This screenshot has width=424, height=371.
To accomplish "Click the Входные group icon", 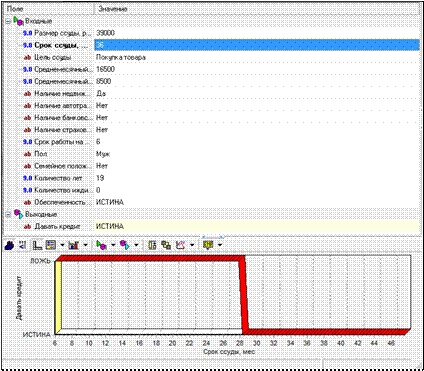I will click(x=19, y=21).
